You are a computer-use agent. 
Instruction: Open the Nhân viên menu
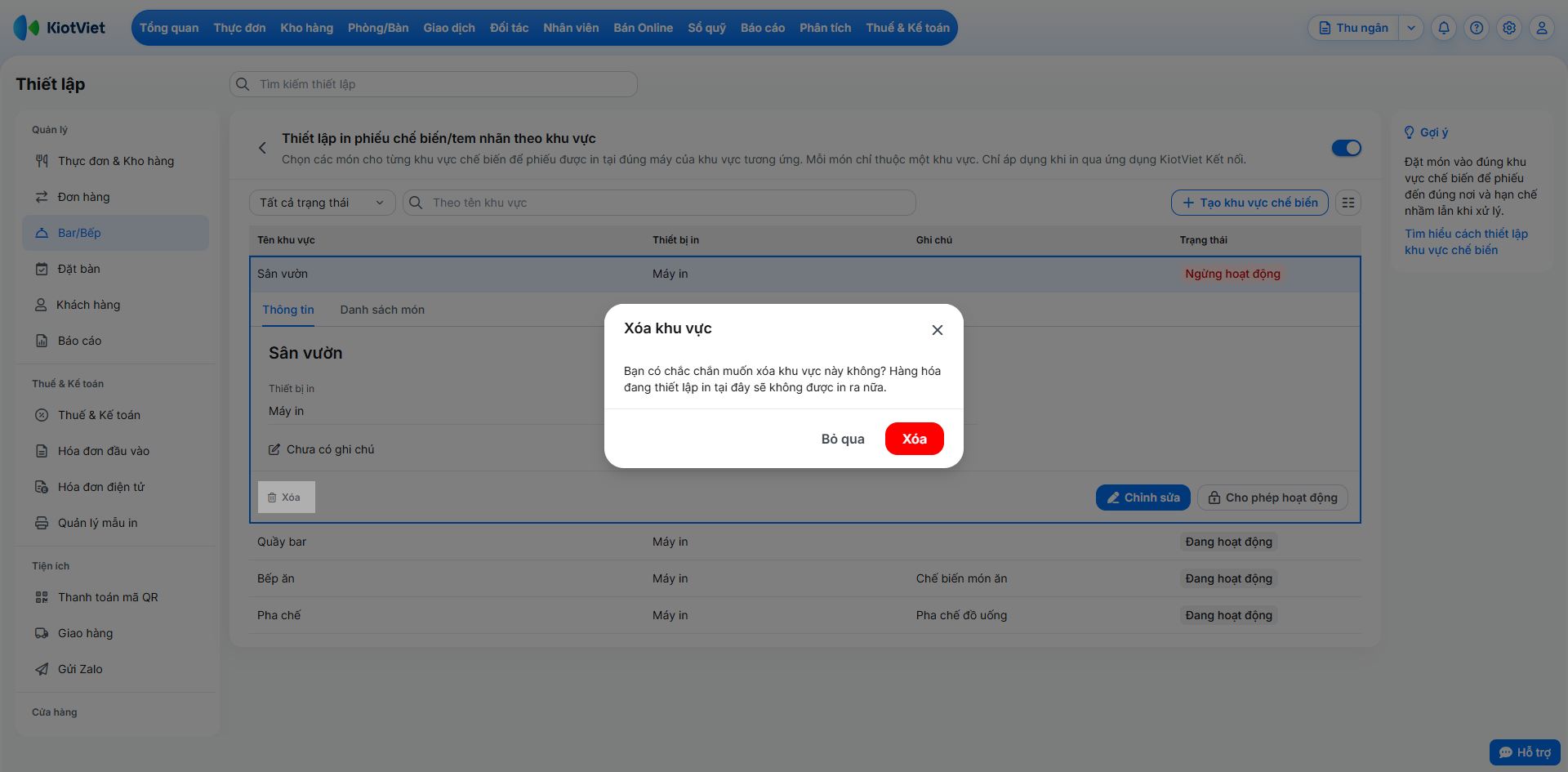tap(571, 28)
